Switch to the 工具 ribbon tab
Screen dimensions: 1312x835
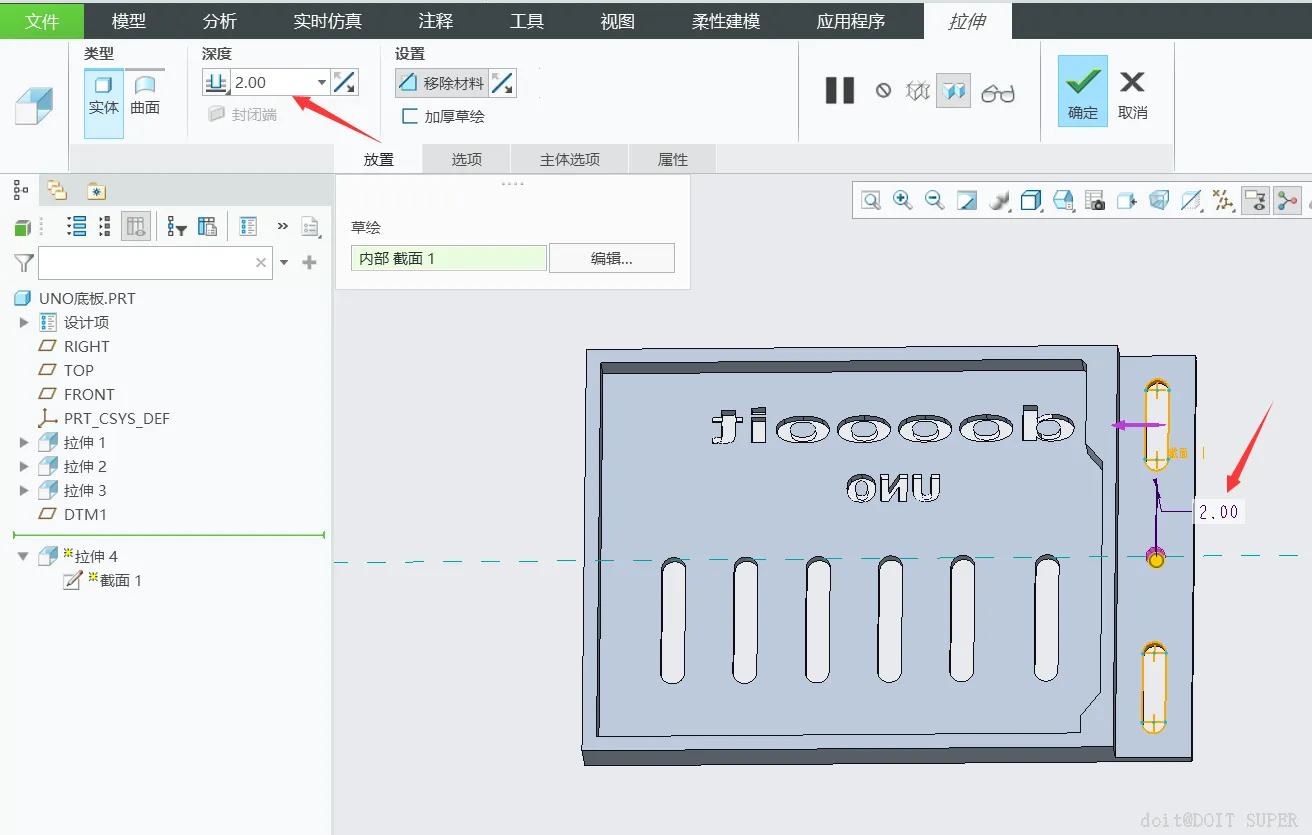527,21
